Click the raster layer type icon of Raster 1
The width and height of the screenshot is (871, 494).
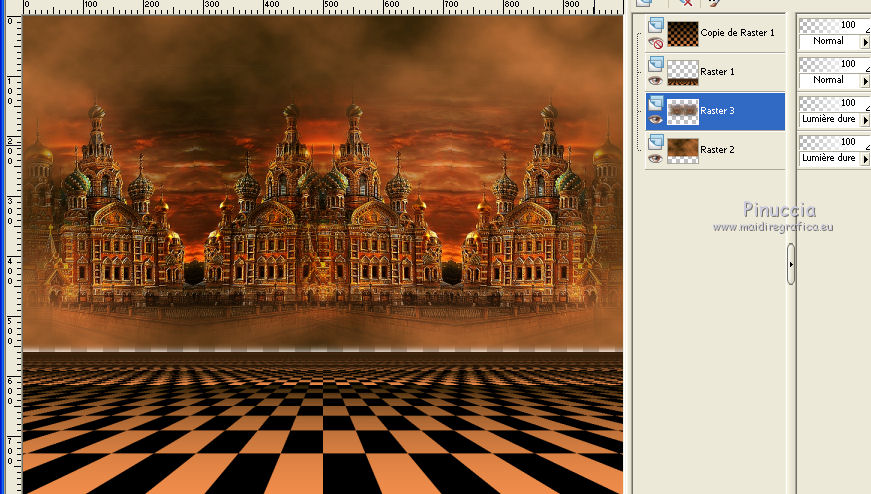[x=656, y=64]
